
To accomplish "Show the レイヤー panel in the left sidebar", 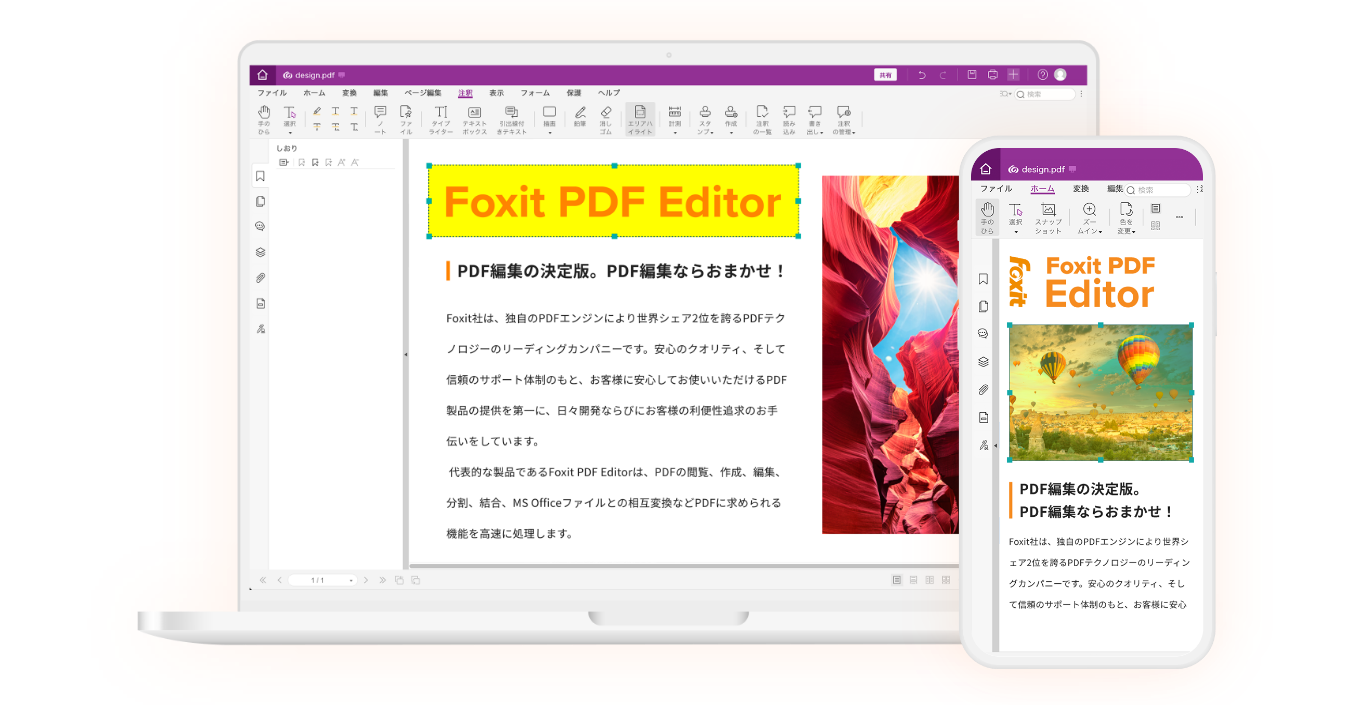I will [x=261, y=253].
